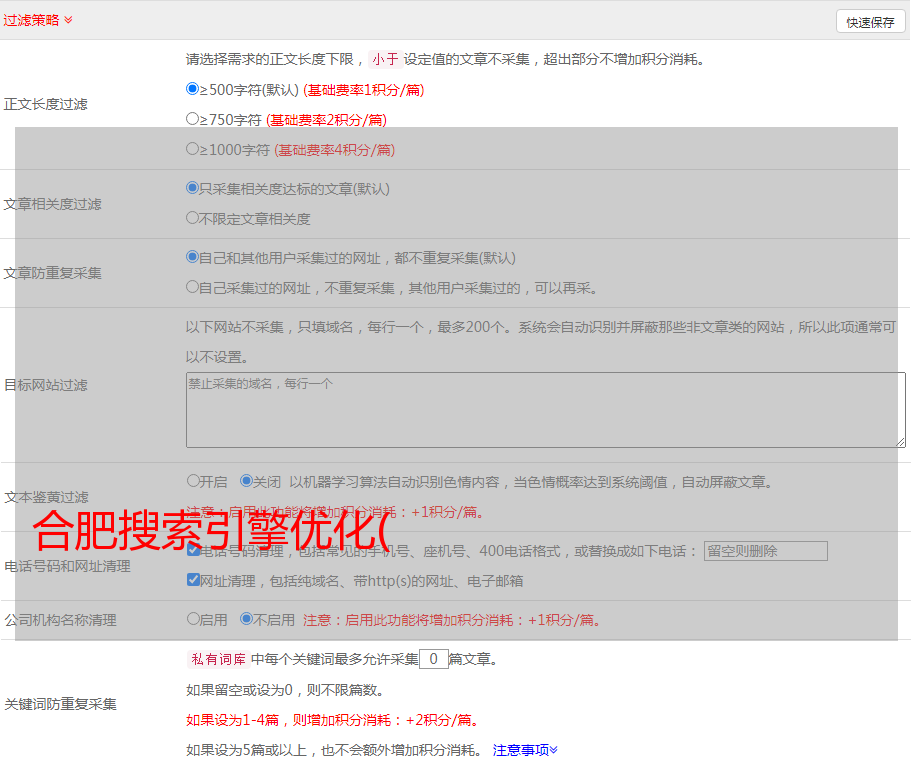Select 自己和其他用户采集过的网址都不重复采集 option
912x768 pixels.
pyautogui.click(x=193, y=257)
